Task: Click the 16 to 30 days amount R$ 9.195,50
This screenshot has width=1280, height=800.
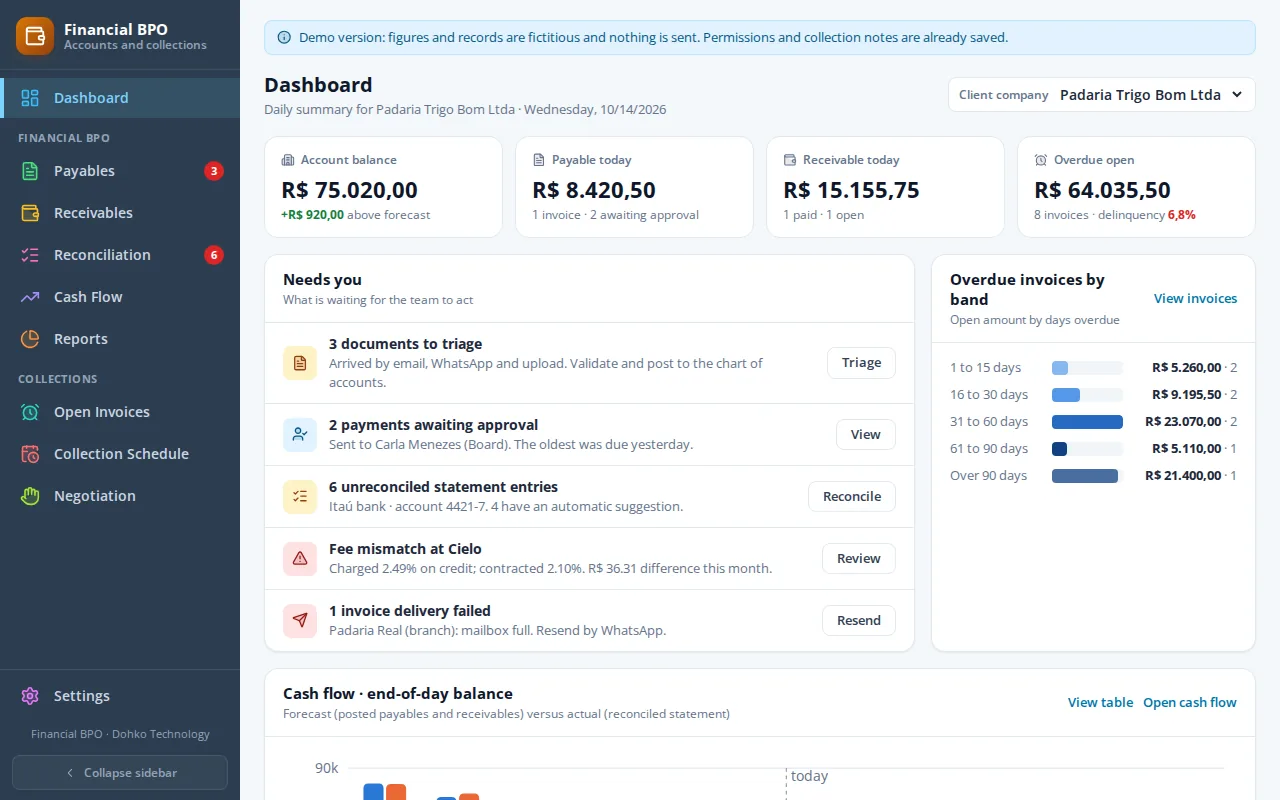Action: click(x=1186, y=395)
